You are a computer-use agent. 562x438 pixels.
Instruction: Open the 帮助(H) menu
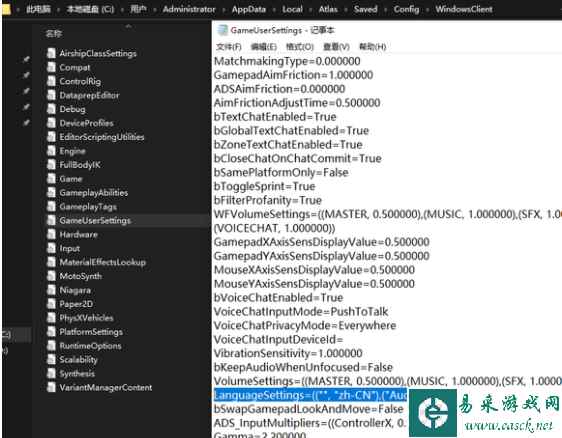pyautogui.click(x=372, y=47)
